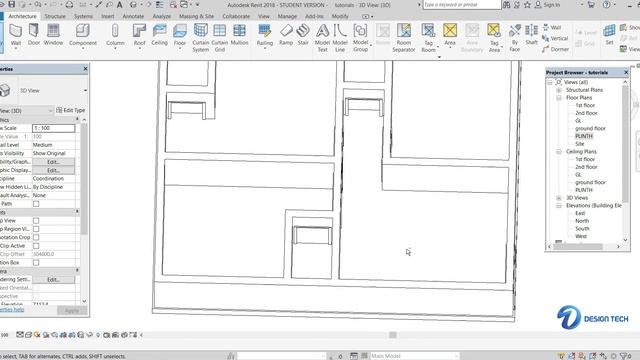Choose the Component tool
The height and width of the screenshot is (360, 640).
pyautogui.click(x=83, y=36)
